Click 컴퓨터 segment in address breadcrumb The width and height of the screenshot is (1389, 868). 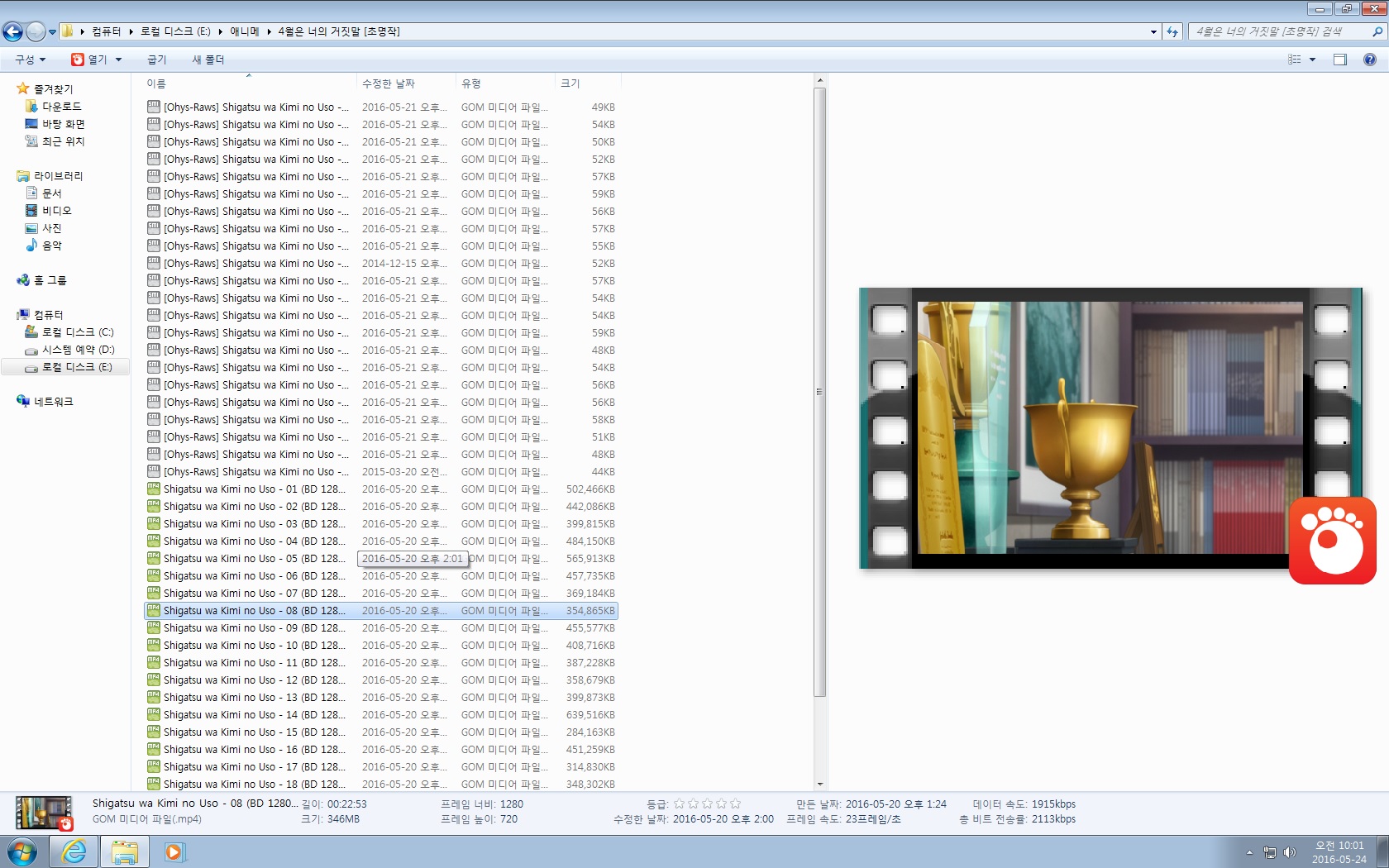click(x=106, y=31)
